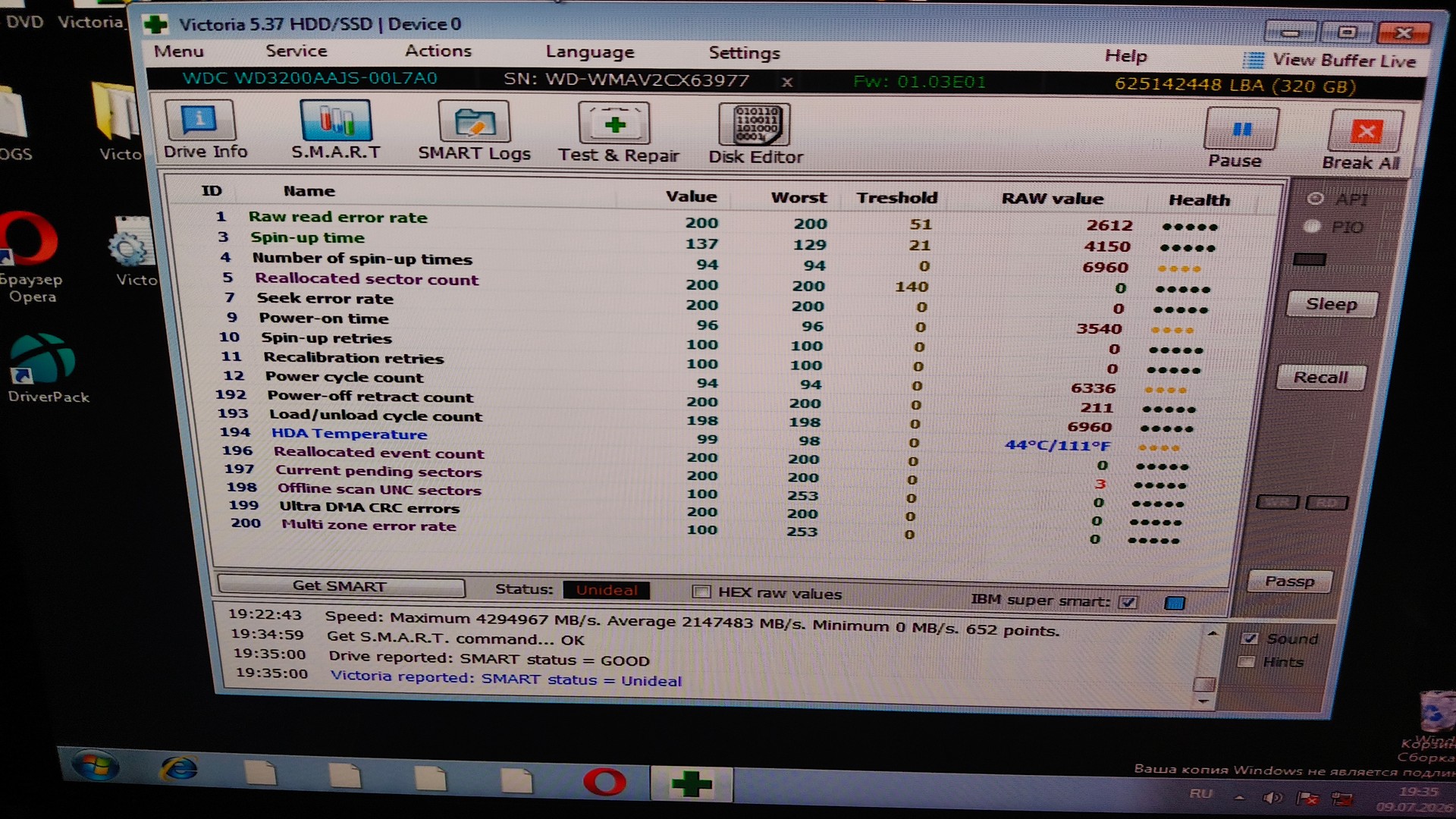Select the PIO radio button
The image size is (1456, 819).
(1311, 226)
